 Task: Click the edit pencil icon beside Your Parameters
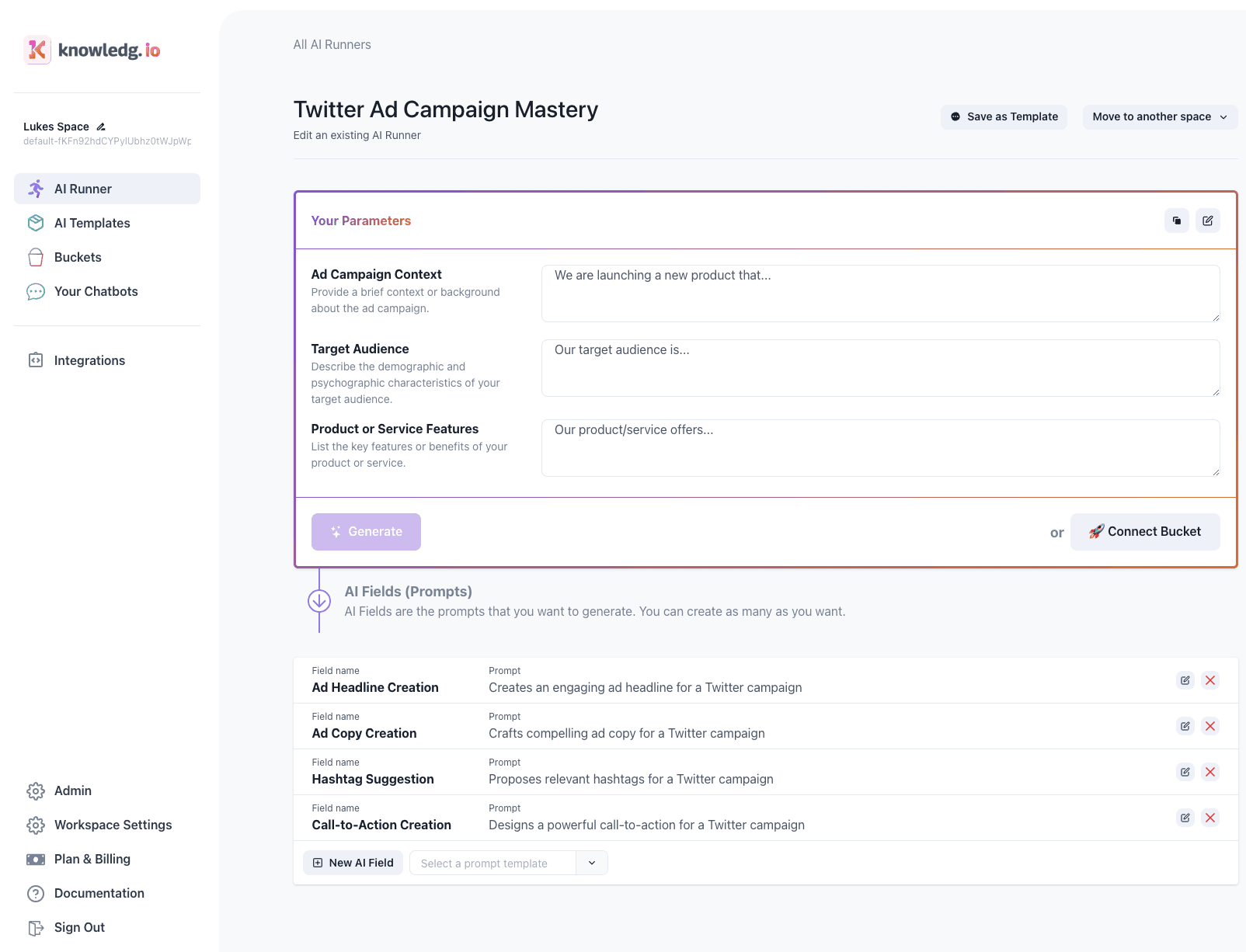tap(1207, 221)
